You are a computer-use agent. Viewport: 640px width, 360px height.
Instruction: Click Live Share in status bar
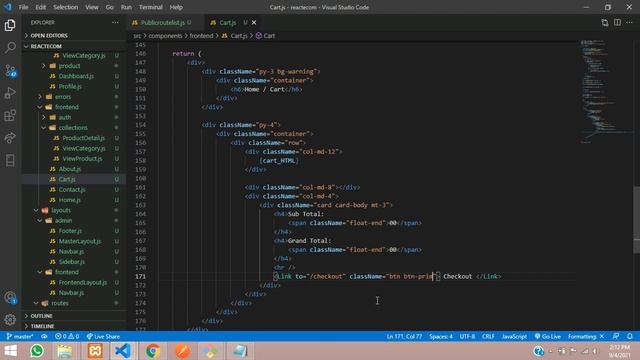103,336
